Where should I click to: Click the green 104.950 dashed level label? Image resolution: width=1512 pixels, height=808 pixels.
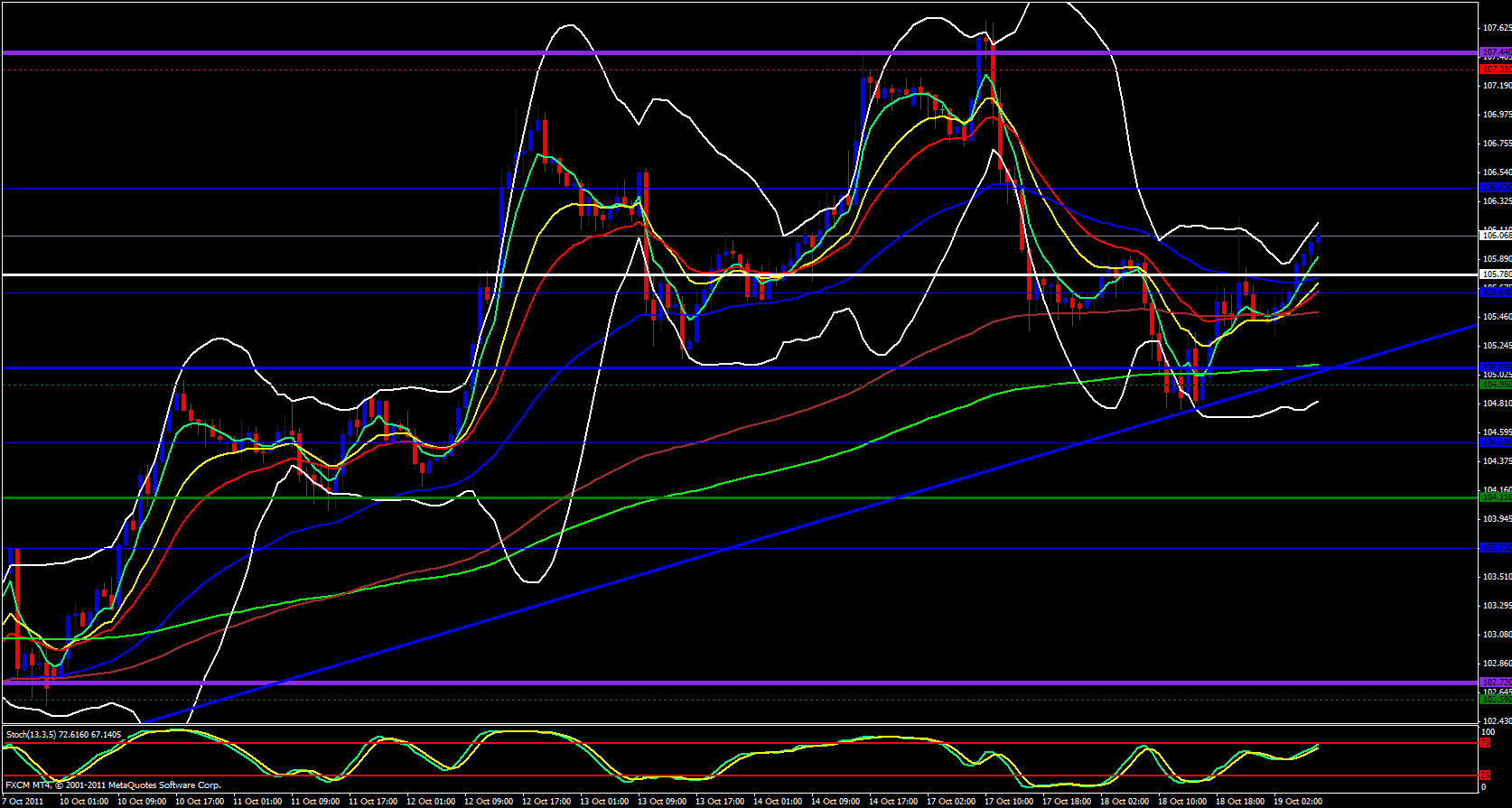pyautogui.click(x=1496, y=385)
